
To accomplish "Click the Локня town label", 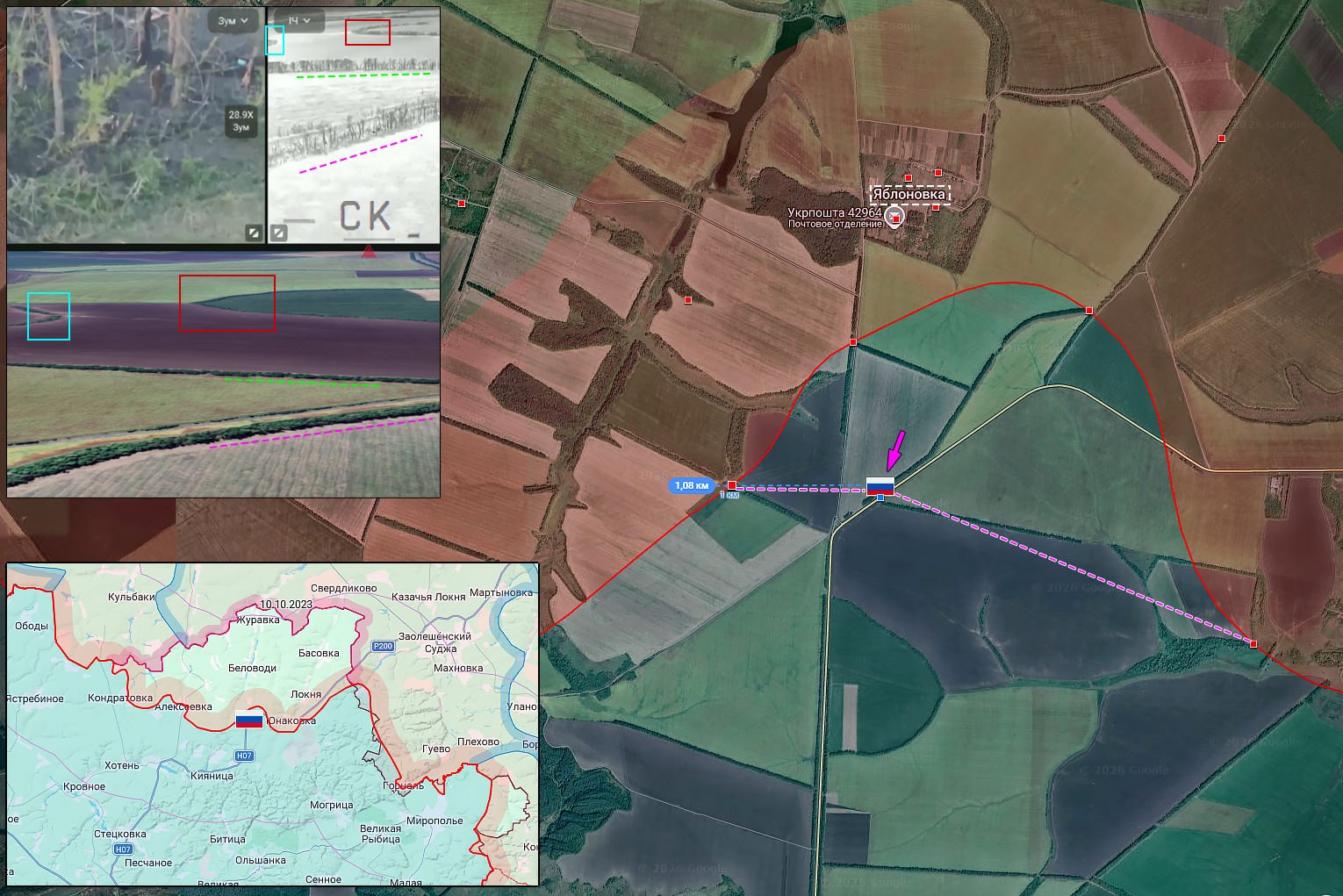I will click(306, 694).
